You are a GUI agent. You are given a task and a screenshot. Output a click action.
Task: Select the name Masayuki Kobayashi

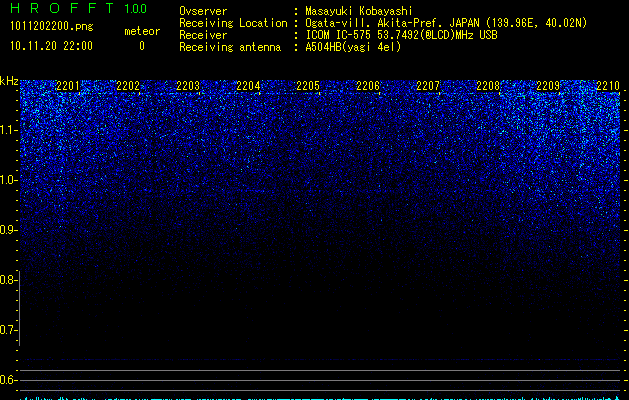click(x=359, y=11)
